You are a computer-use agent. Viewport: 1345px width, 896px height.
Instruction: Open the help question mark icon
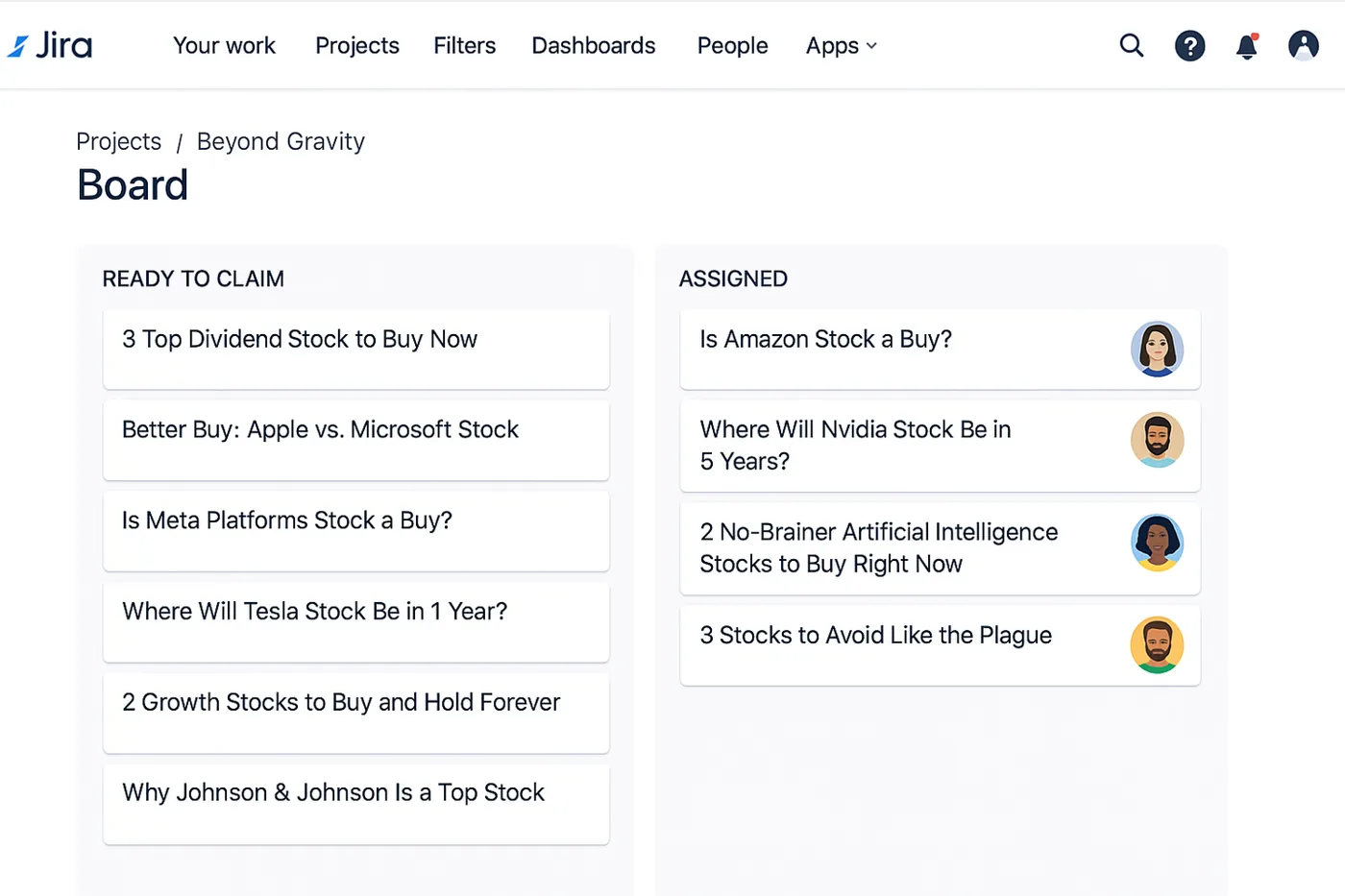pyautogui.click(x=1189, y=46)
